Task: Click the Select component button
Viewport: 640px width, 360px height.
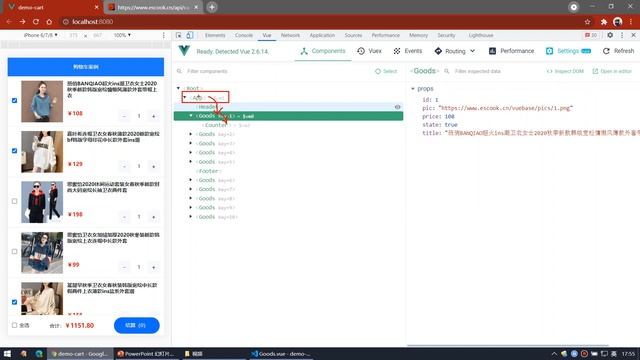Action: tap(386, 71)
